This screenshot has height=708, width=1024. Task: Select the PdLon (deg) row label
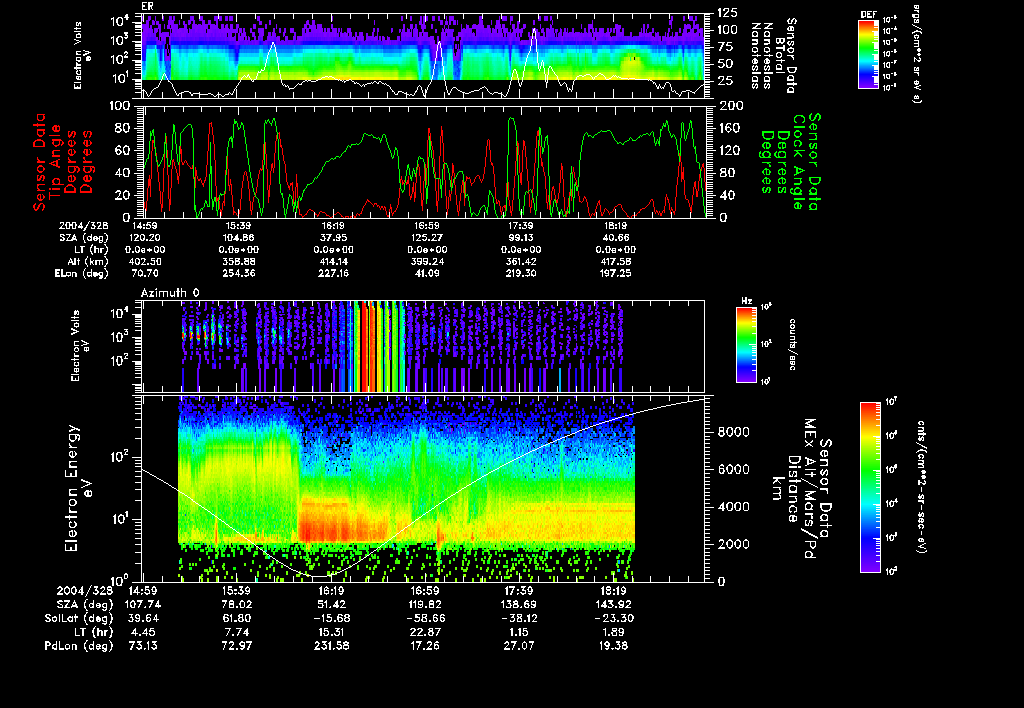point(78,646)
